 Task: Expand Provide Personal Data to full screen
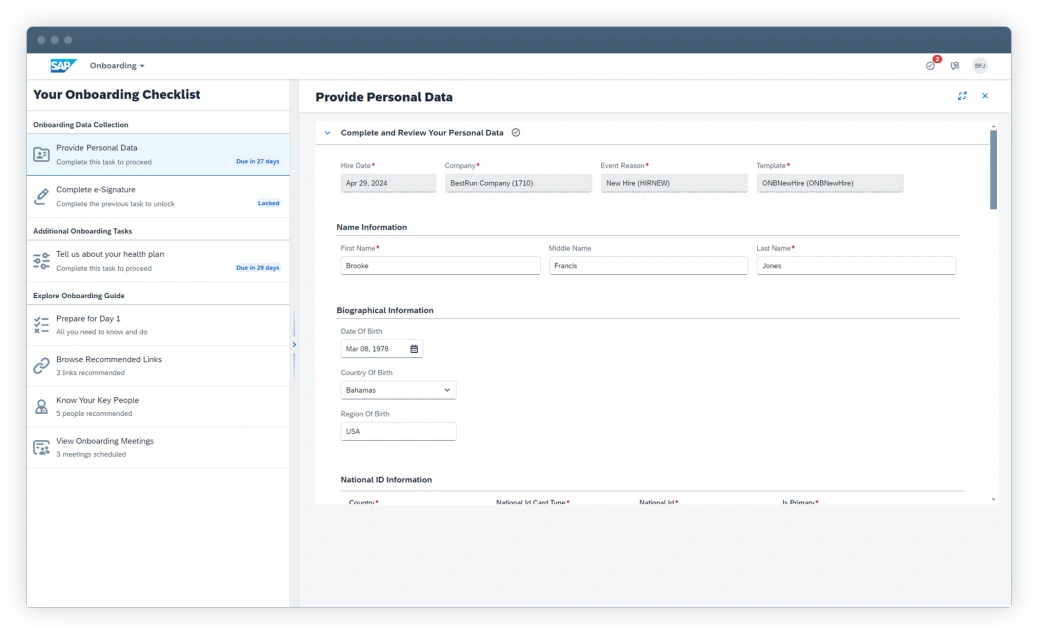point(962,96)
